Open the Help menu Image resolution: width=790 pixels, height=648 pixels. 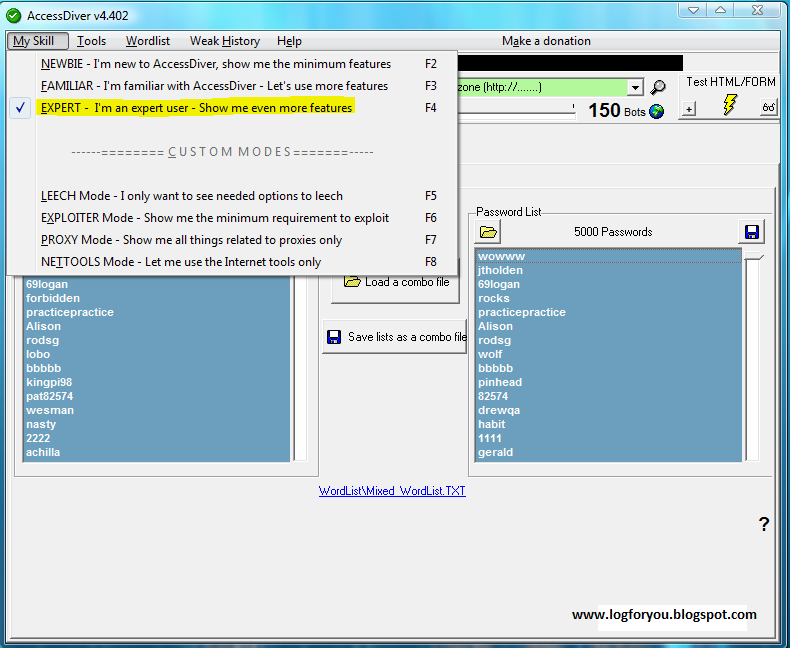pos(289,41)
